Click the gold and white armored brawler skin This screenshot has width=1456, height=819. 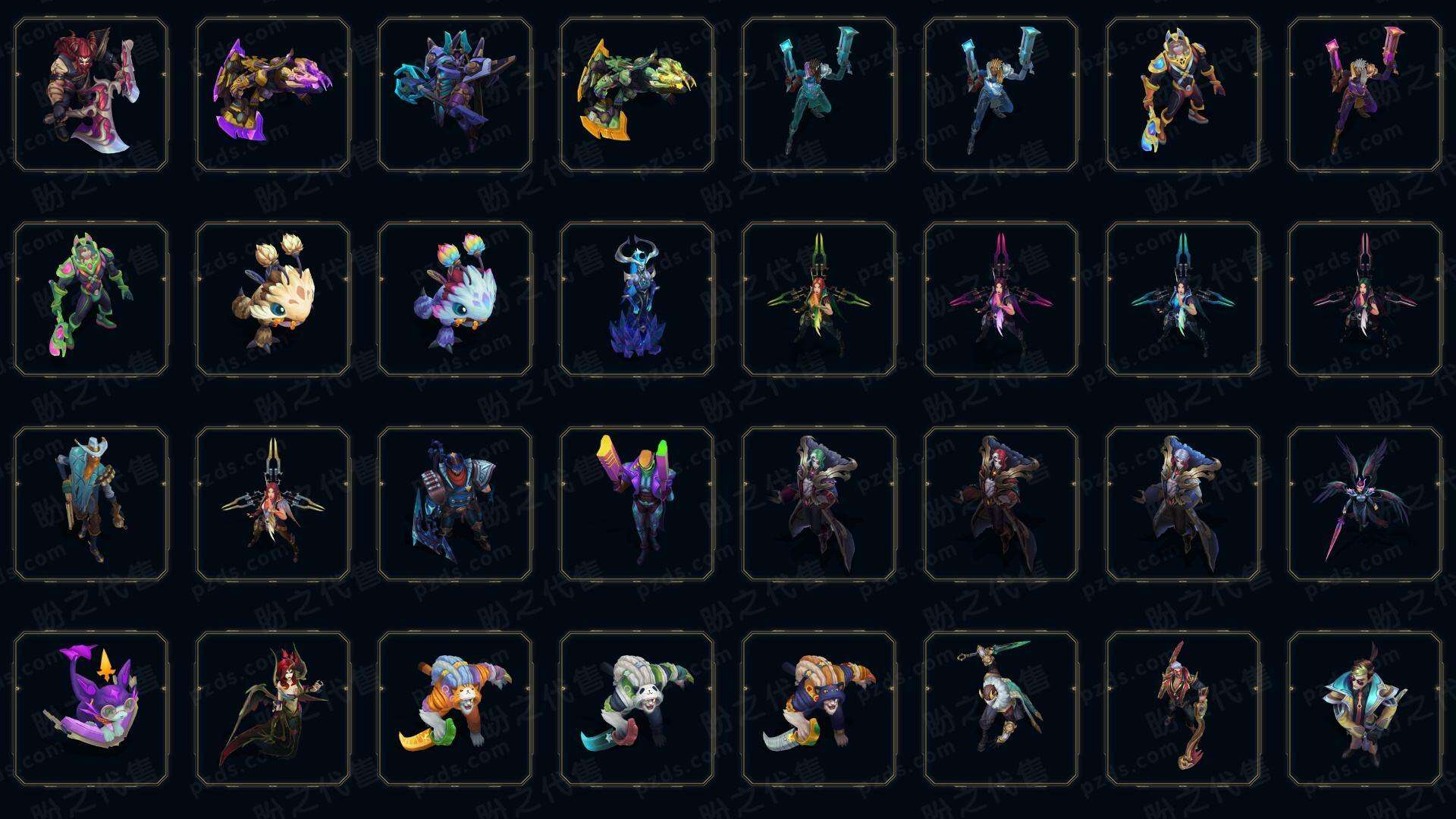(x=1183, y=95)
